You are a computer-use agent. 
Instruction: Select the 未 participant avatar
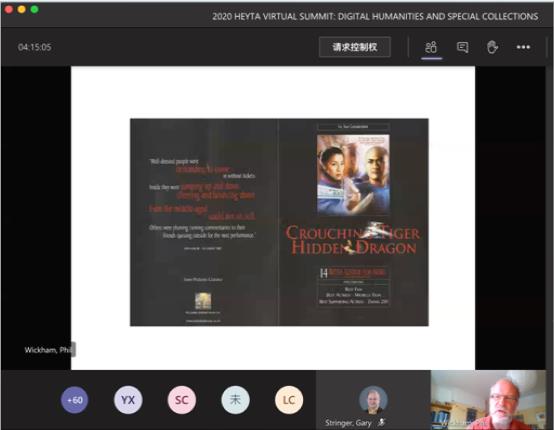pyautogui.click(x=235, y=400)
